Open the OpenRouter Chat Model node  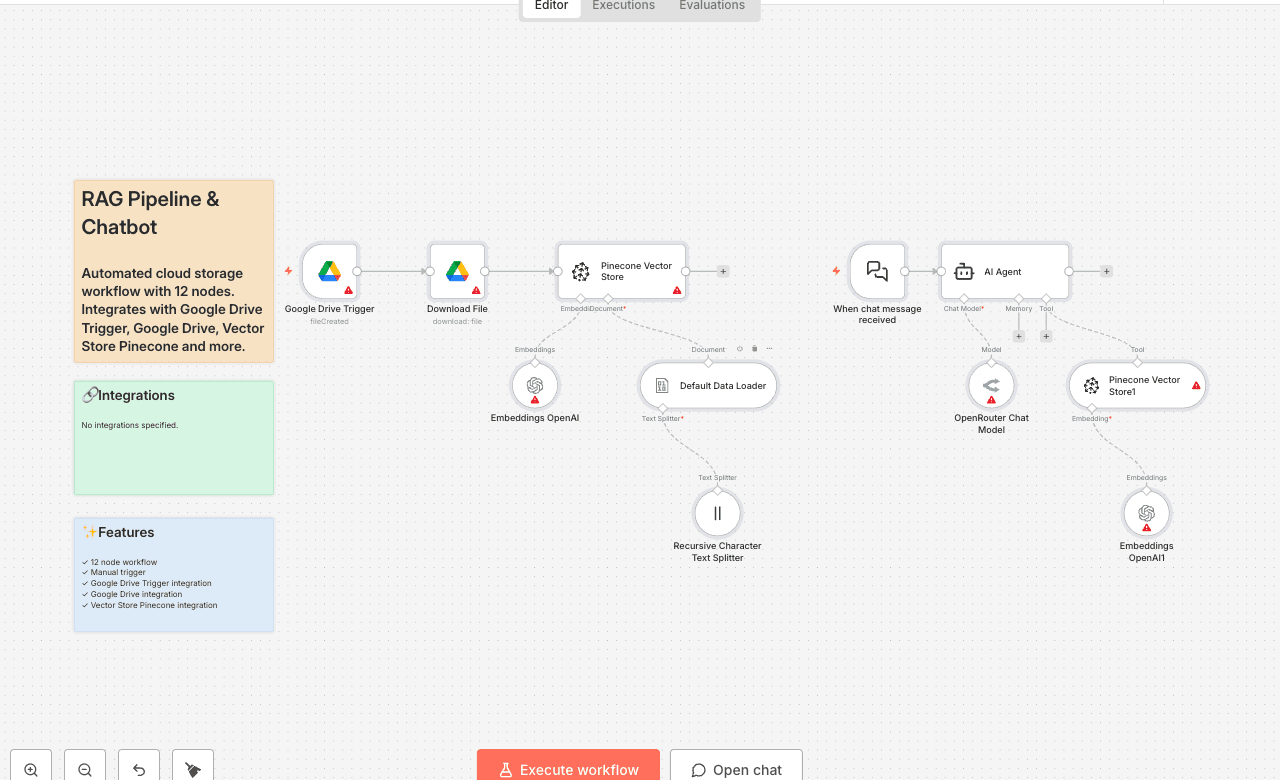991,385
